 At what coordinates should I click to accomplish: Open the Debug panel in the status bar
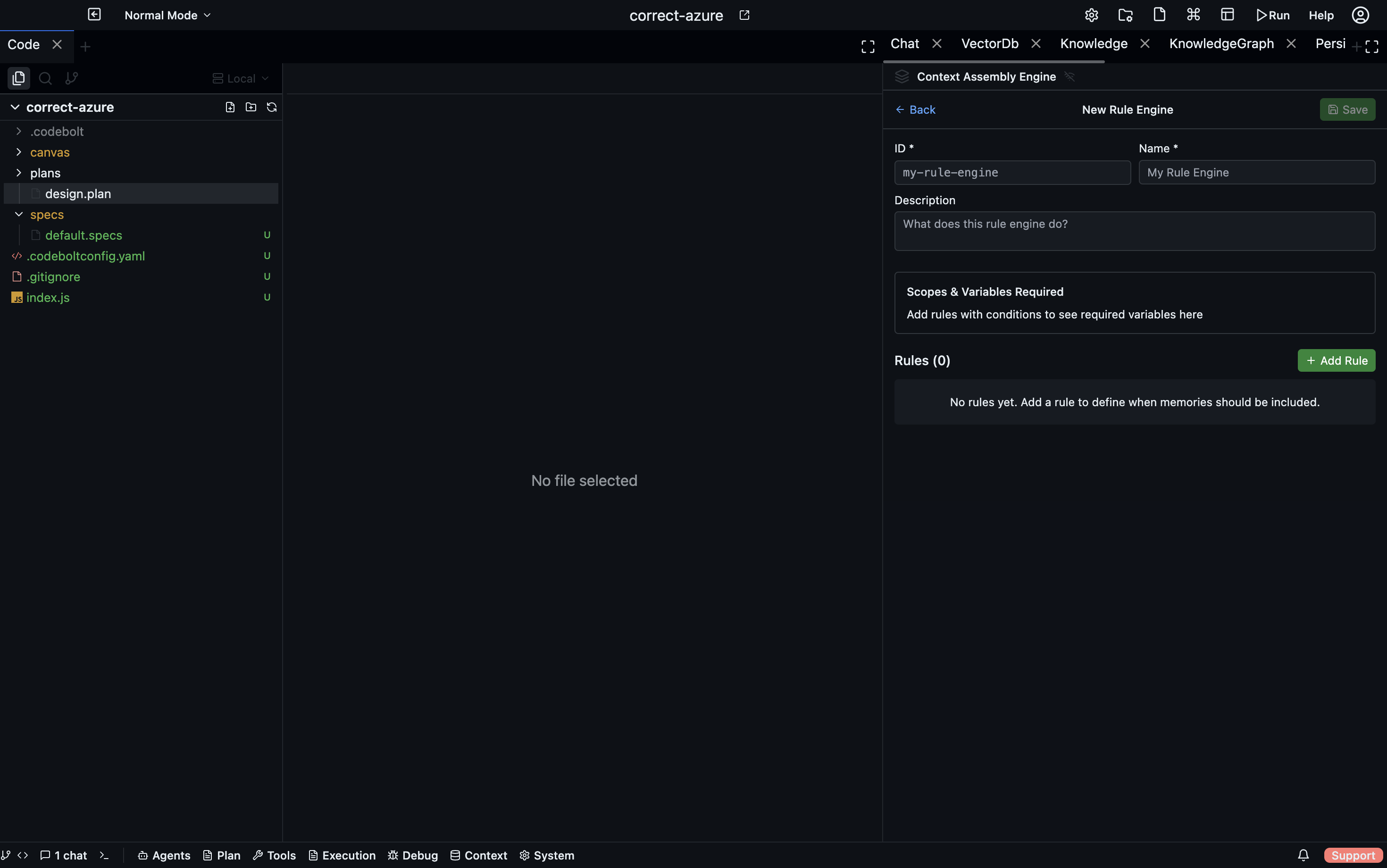[412, 855]
